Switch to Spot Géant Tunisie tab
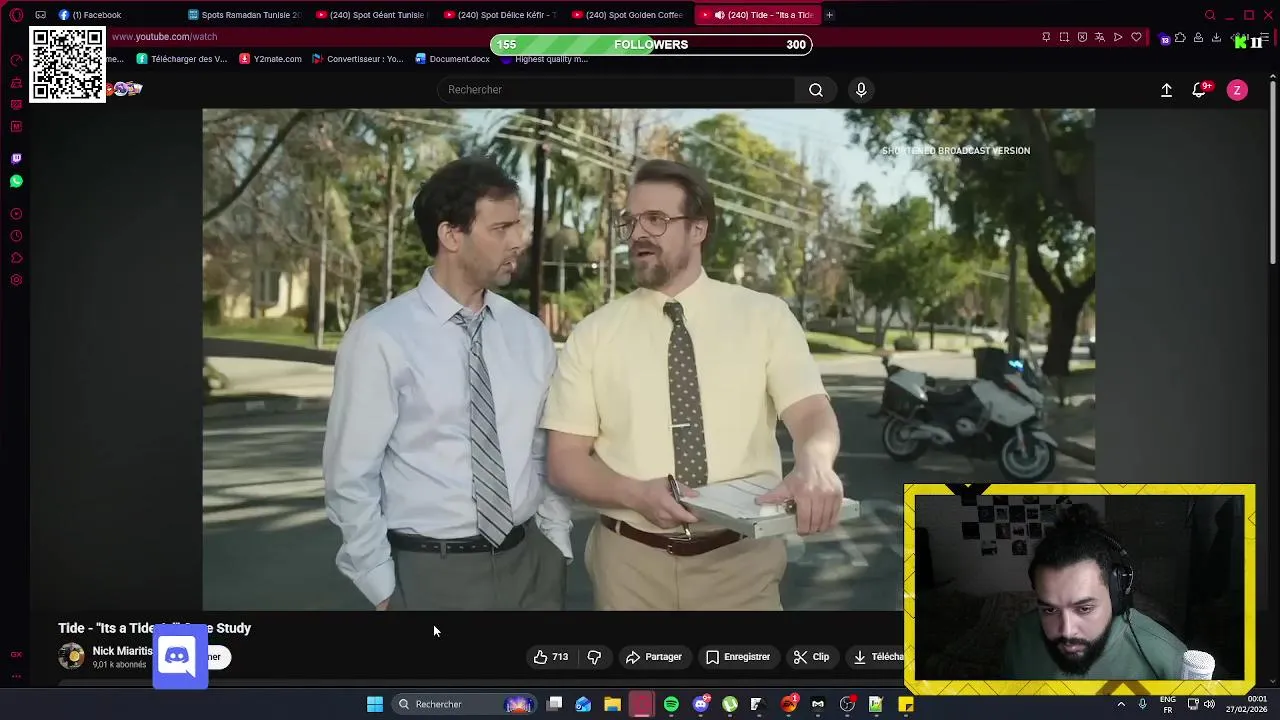This screenshot has width=1280, height=720. pos(370,15)
